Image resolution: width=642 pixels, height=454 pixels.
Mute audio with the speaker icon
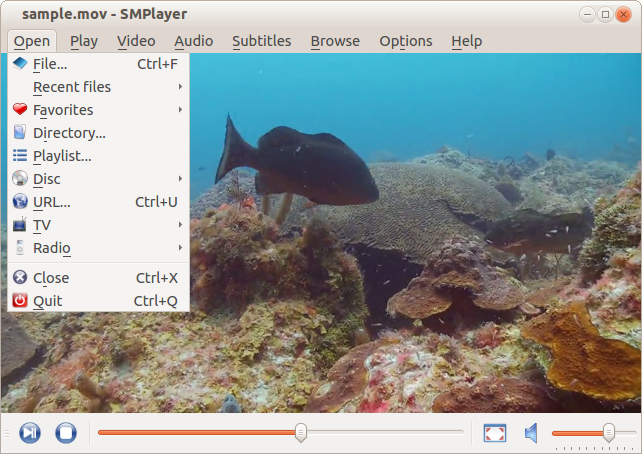click(x=531, y=432)
